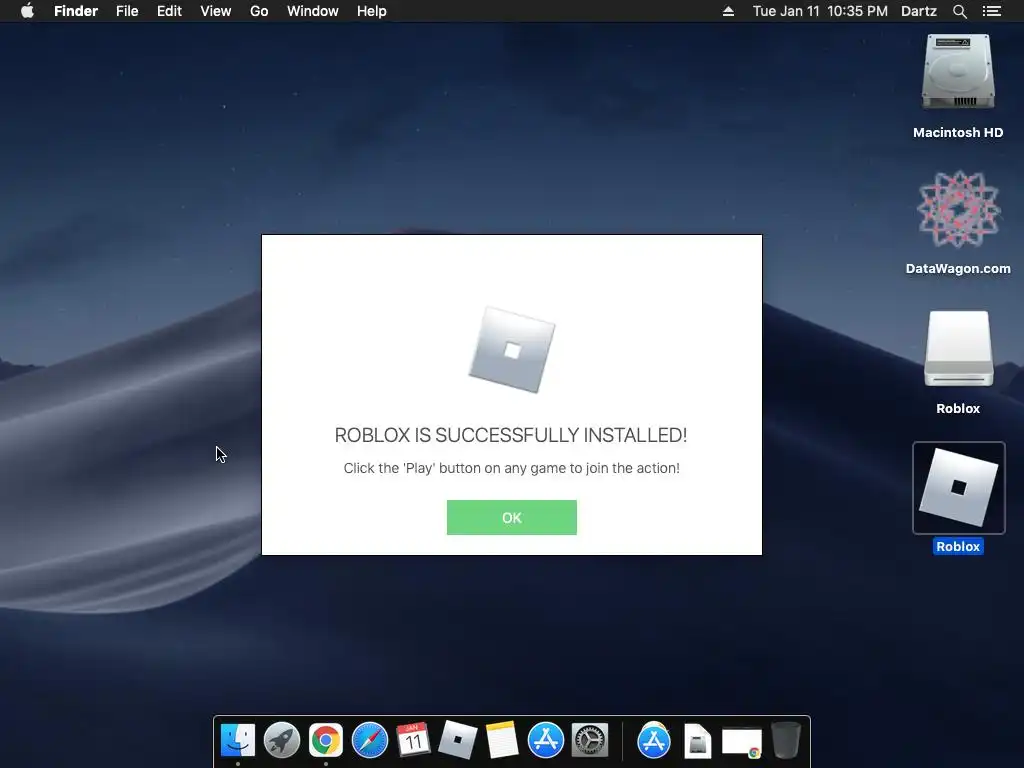
Task: Click the eject icon in menu bar
Action: pos(728,11)
